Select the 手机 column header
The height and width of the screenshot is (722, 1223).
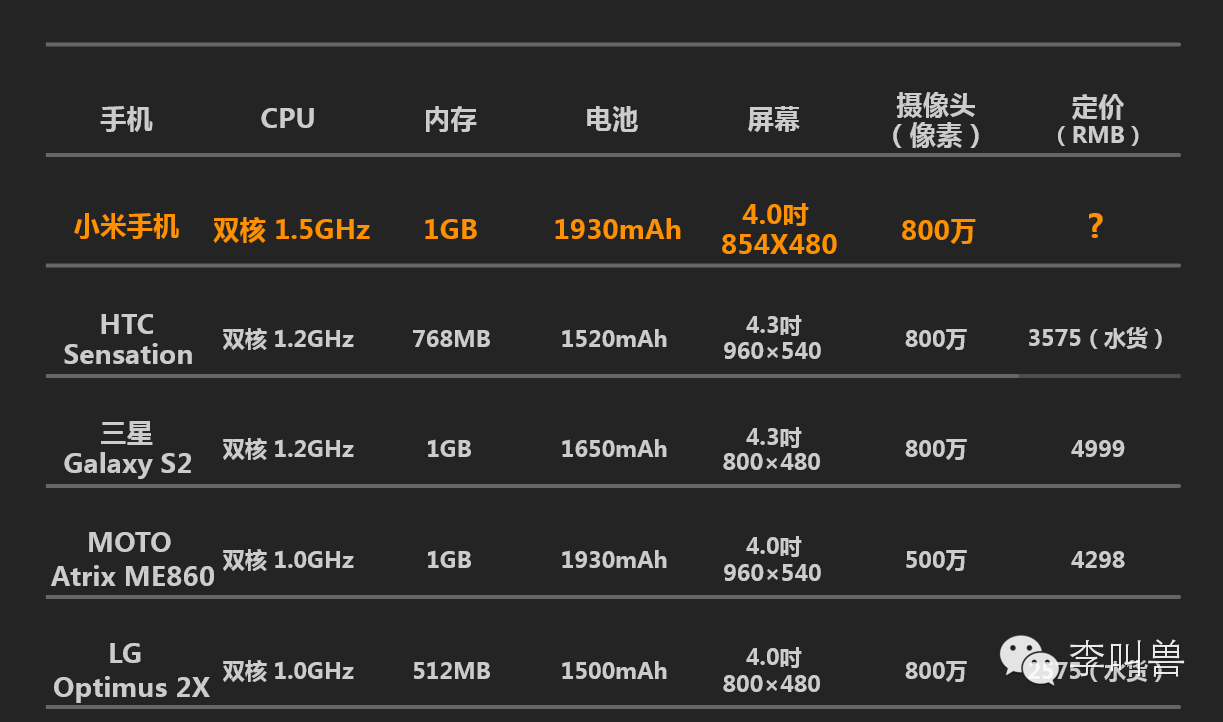tap(127, 120)
